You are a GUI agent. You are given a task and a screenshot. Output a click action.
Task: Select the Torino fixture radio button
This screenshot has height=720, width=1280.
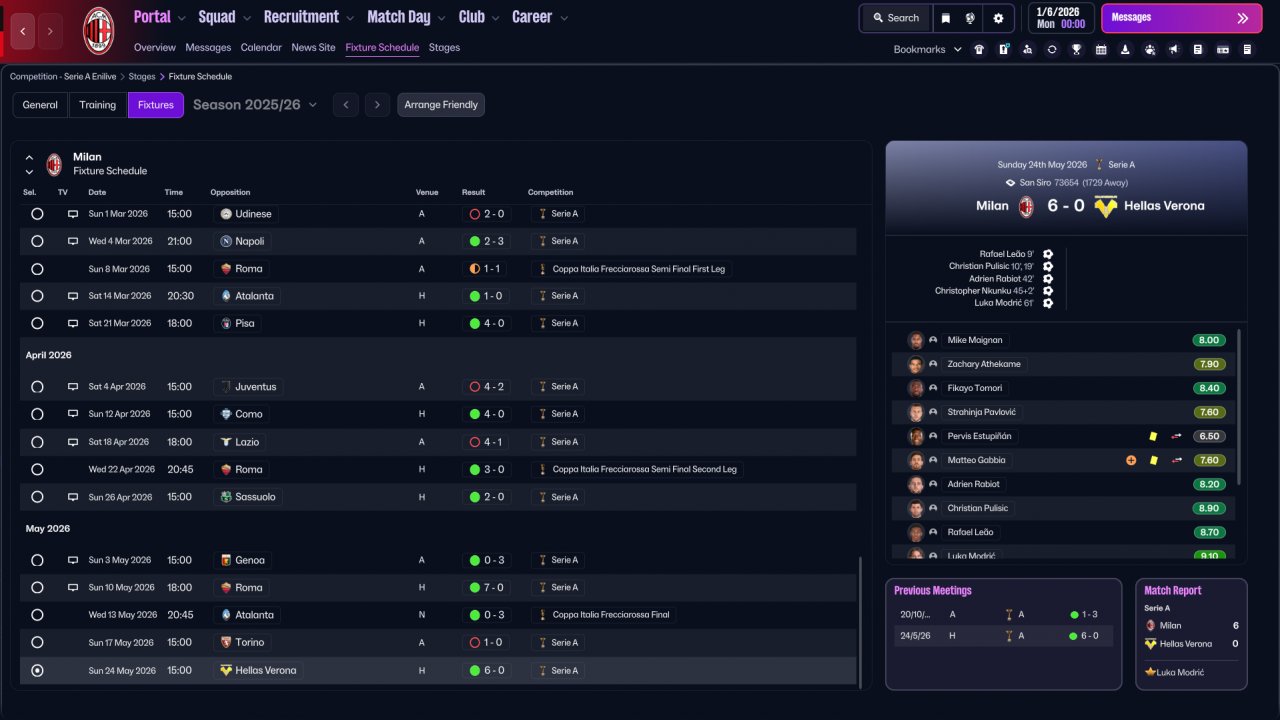[x=37, y=642]
